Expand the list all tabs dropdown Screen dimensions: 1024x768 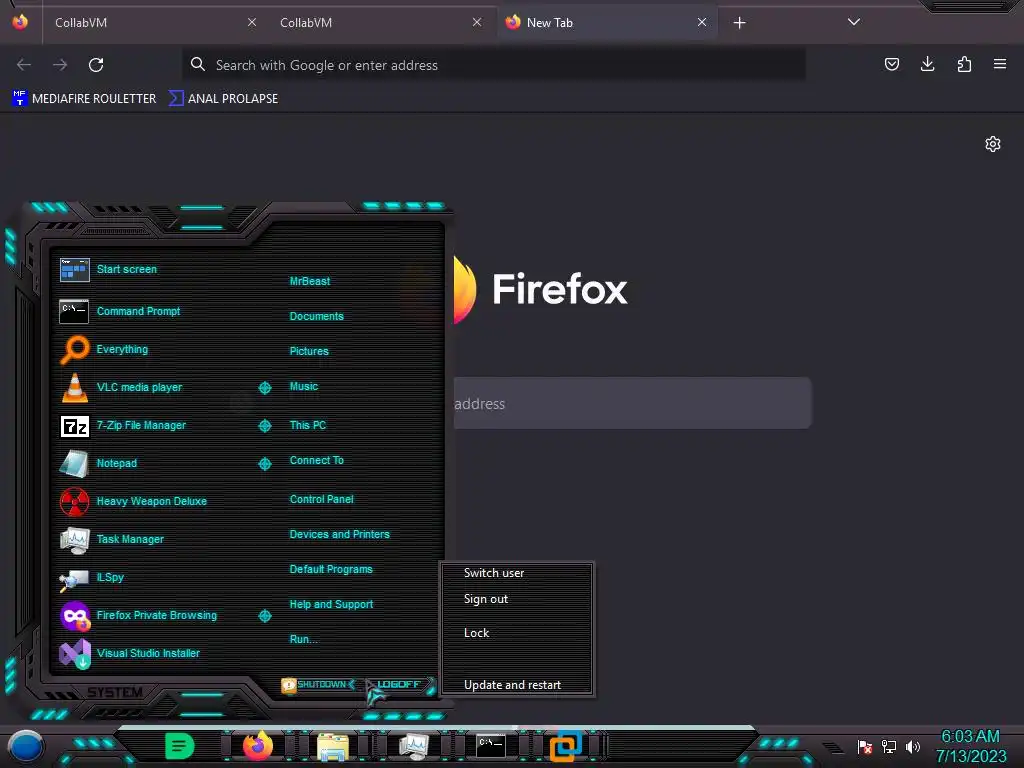(854, 22)
